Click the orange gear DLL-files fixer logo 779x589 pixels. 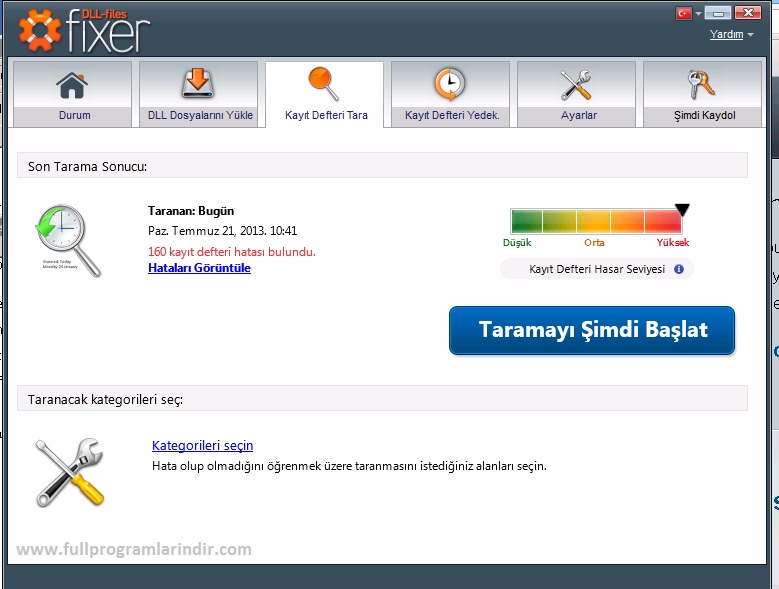point(40,31)
